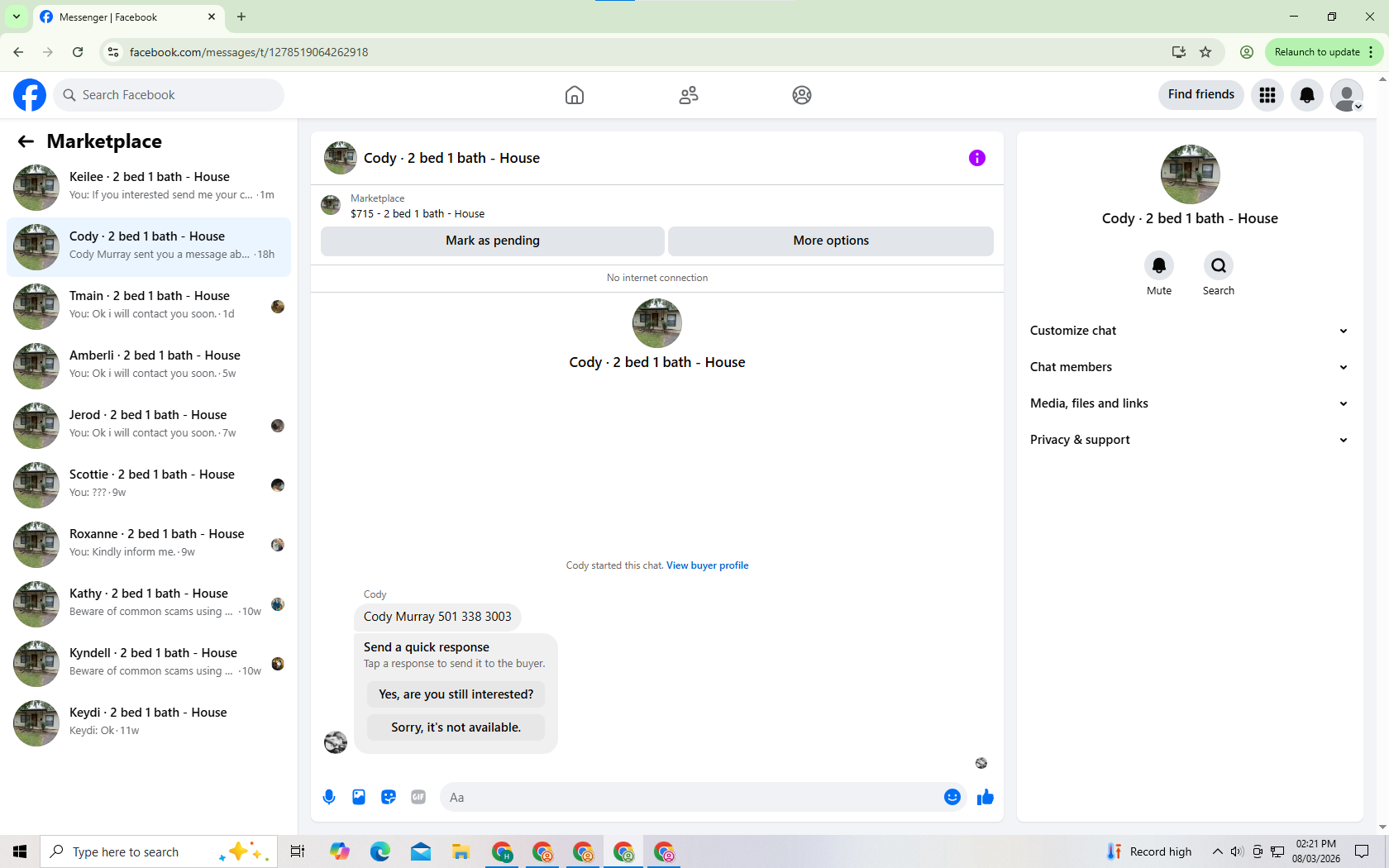
Task: Switch to the Messenger | Facebook tab
Action: (x=128, y=17)
